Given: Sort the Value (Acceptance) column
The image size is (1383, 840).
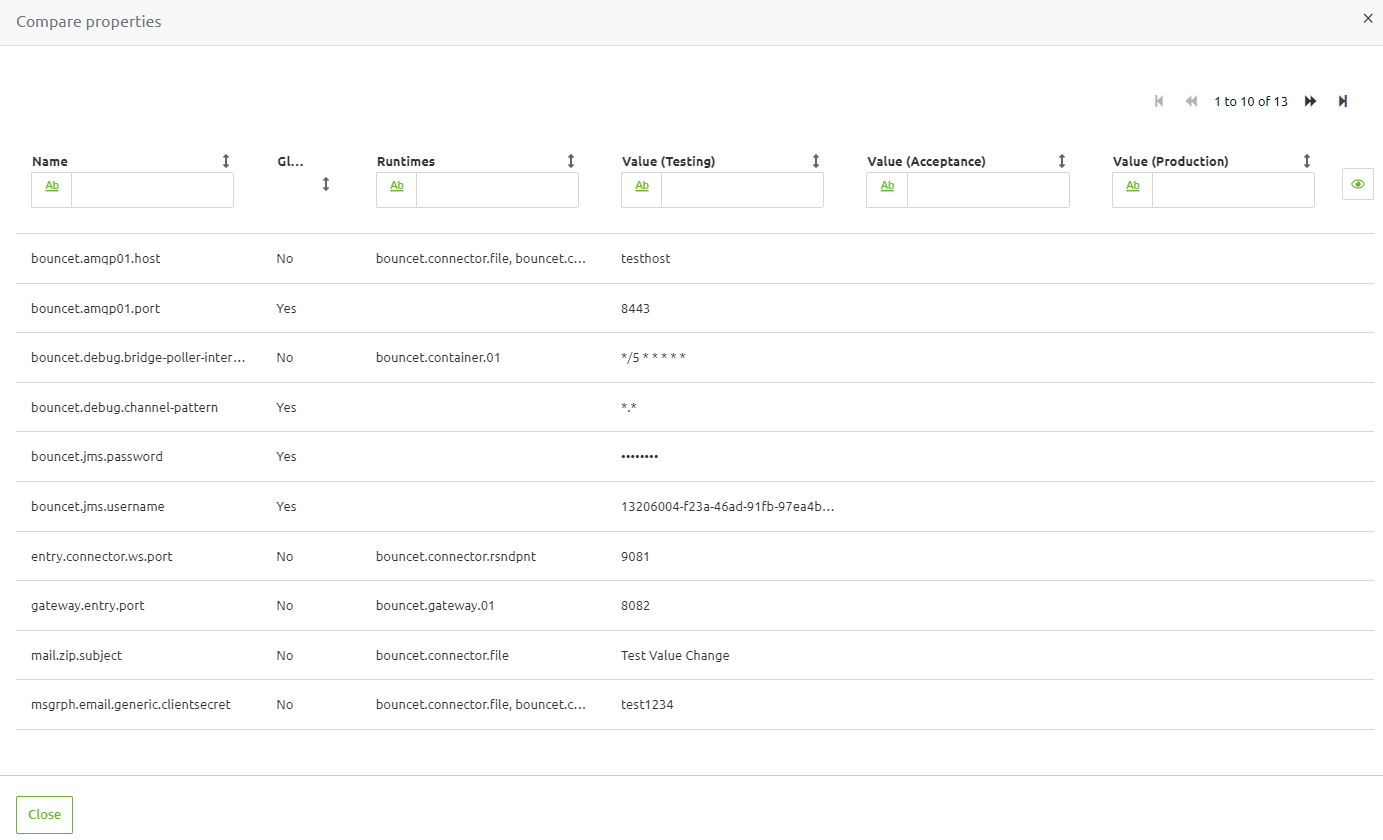Looking at the screenshot, I should tap(1062, 160).
